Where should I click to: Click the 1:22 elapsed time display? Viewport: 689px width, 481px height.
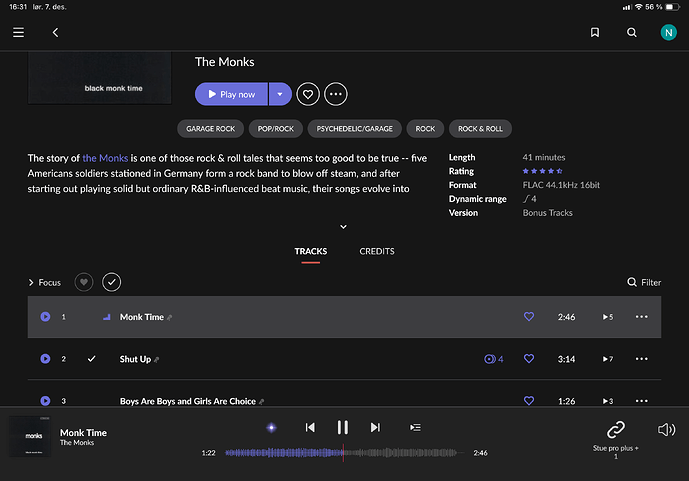click(208, 453)
